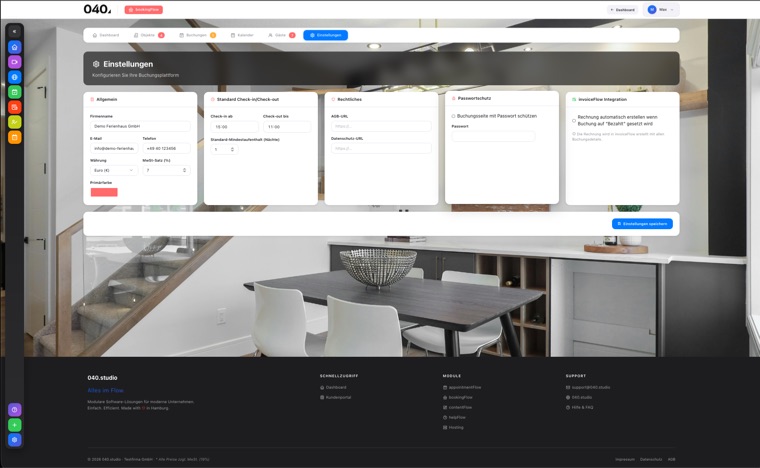
Task: Open the footer Kundenportal link
Action: click(335, 397)
